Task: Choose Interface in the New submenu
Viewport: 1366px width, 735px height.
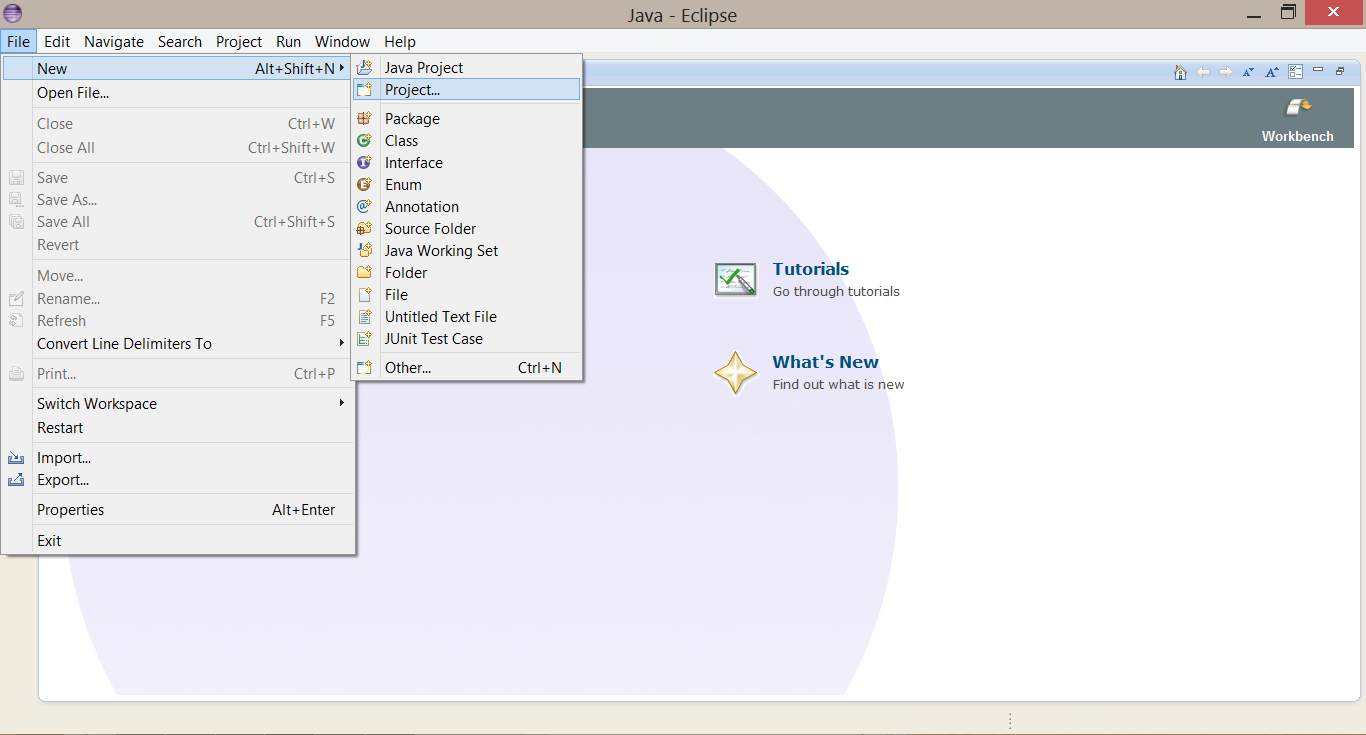Action: point(413,163)
